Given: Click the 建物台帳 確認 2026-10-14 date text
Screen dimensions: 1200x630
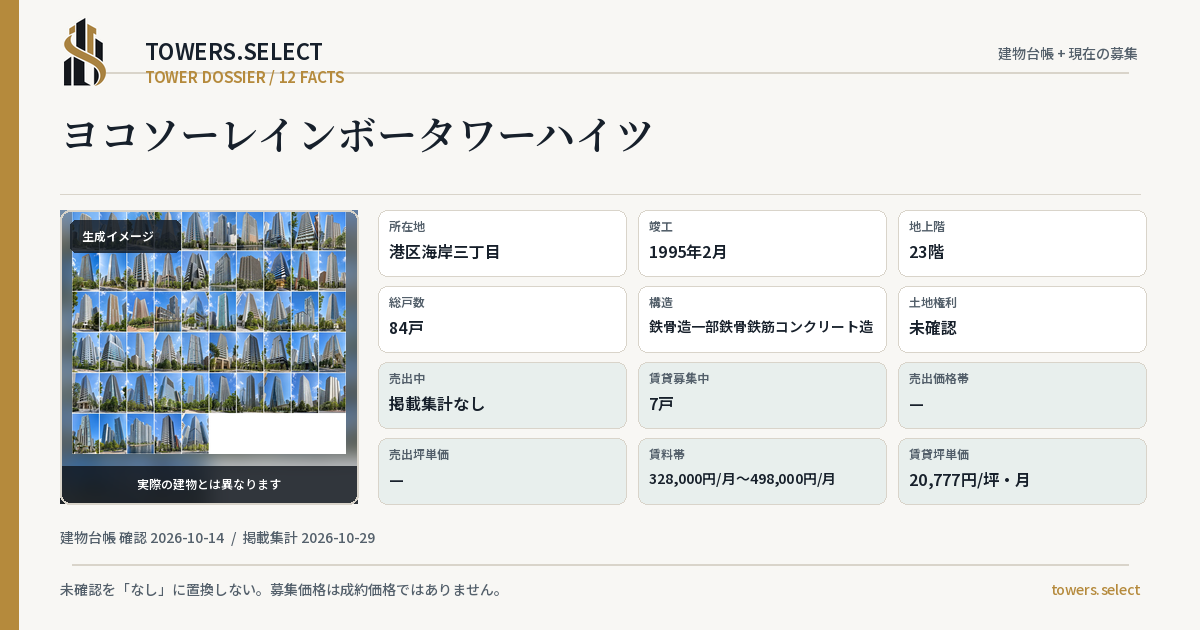Looking at the screenshot, I should tap(142, 538).
